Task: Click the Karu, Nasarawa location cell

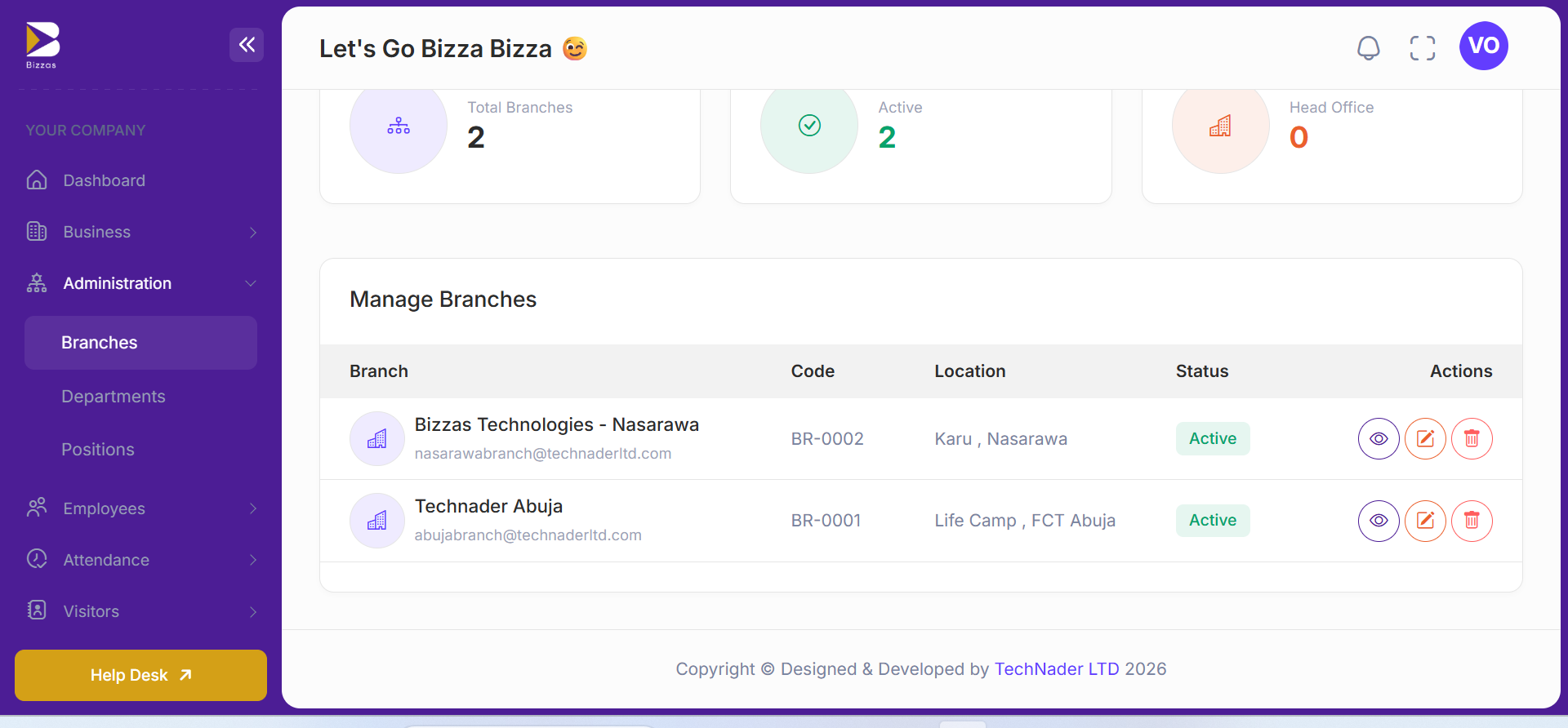Action: tap(1001, 439)
